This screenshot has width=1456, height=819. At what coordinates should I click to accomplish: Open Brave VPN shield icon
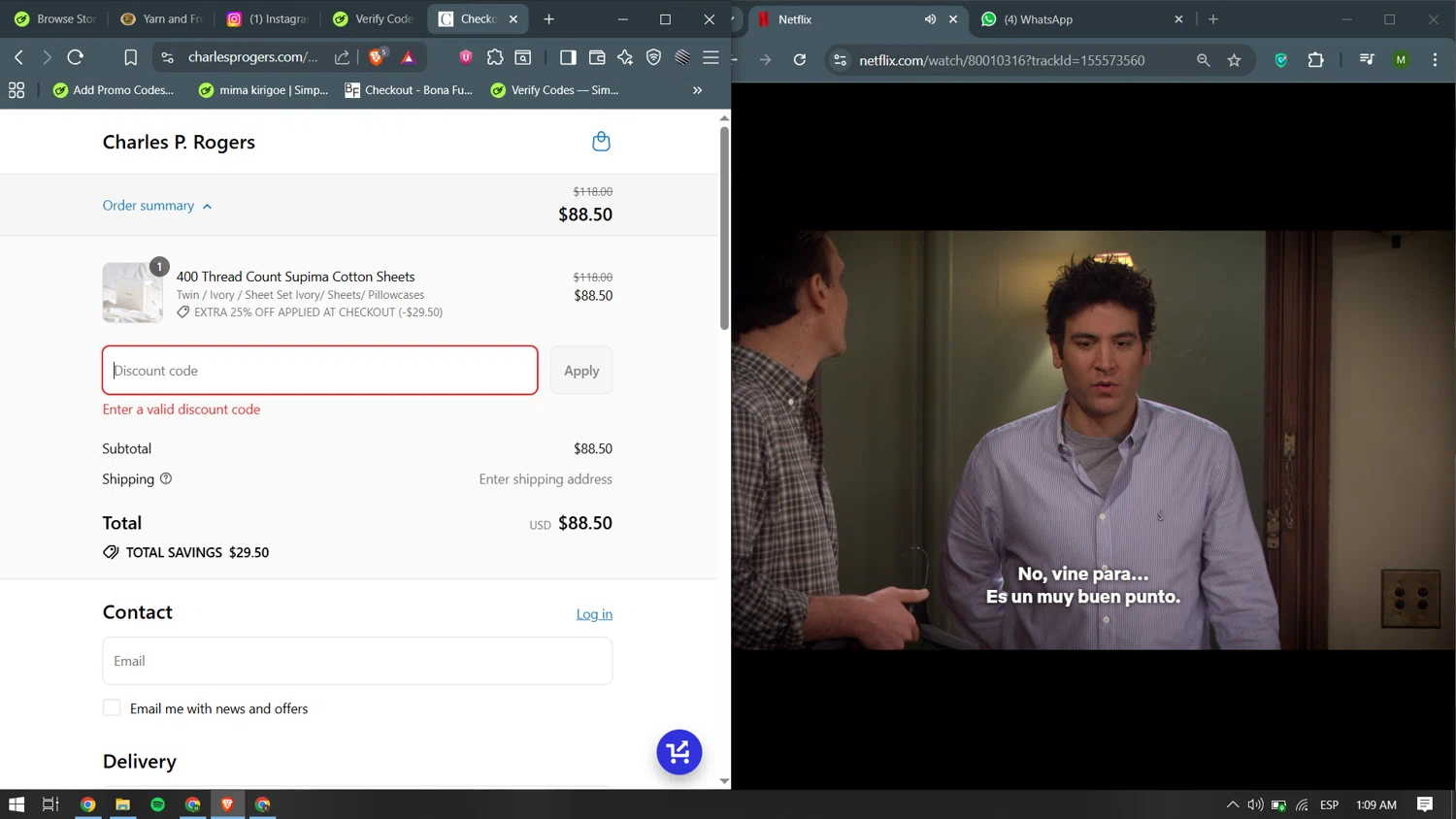(654, 57)
